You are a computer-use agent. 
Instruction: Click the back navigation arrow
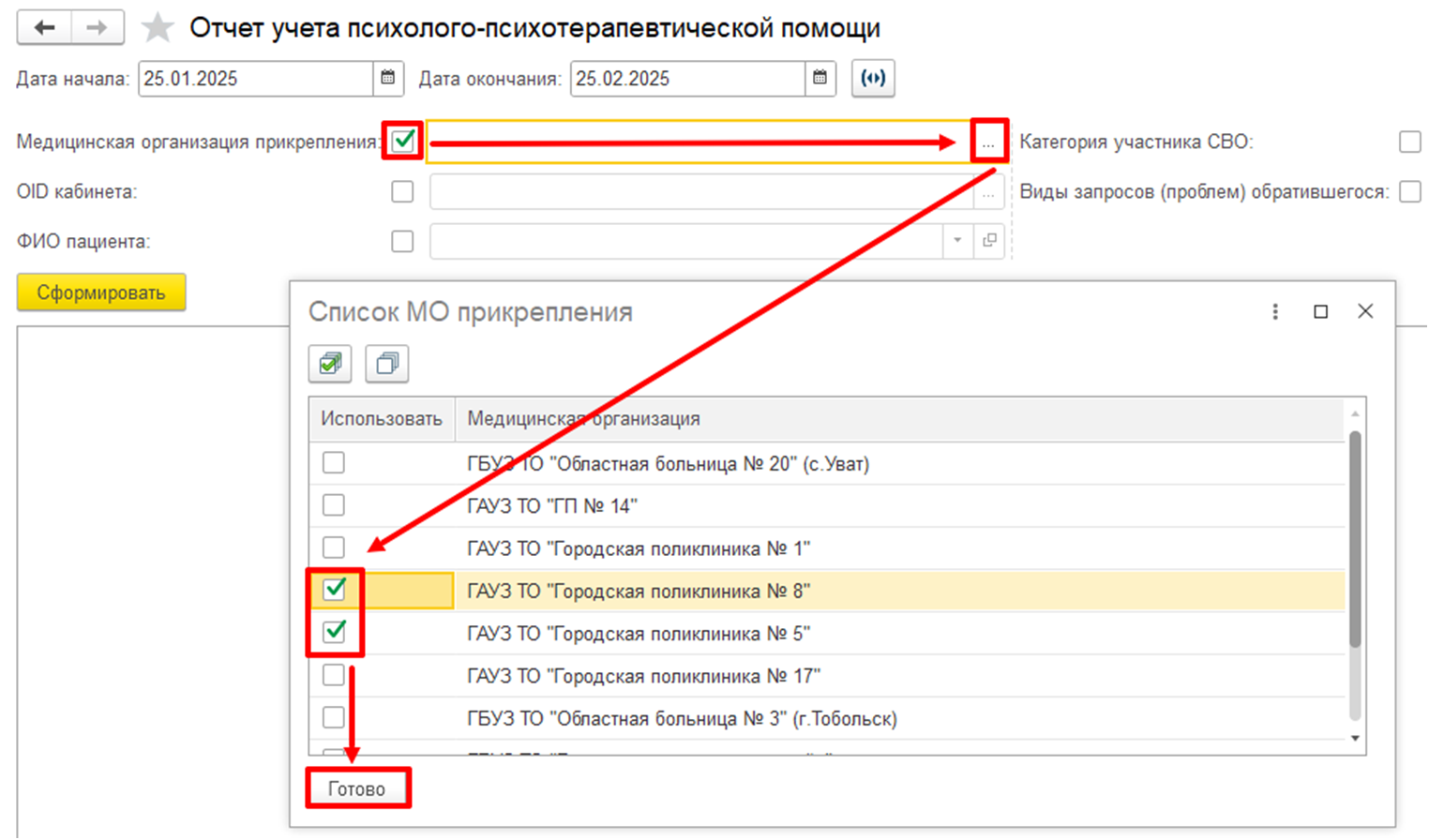[x=44, y=28]
